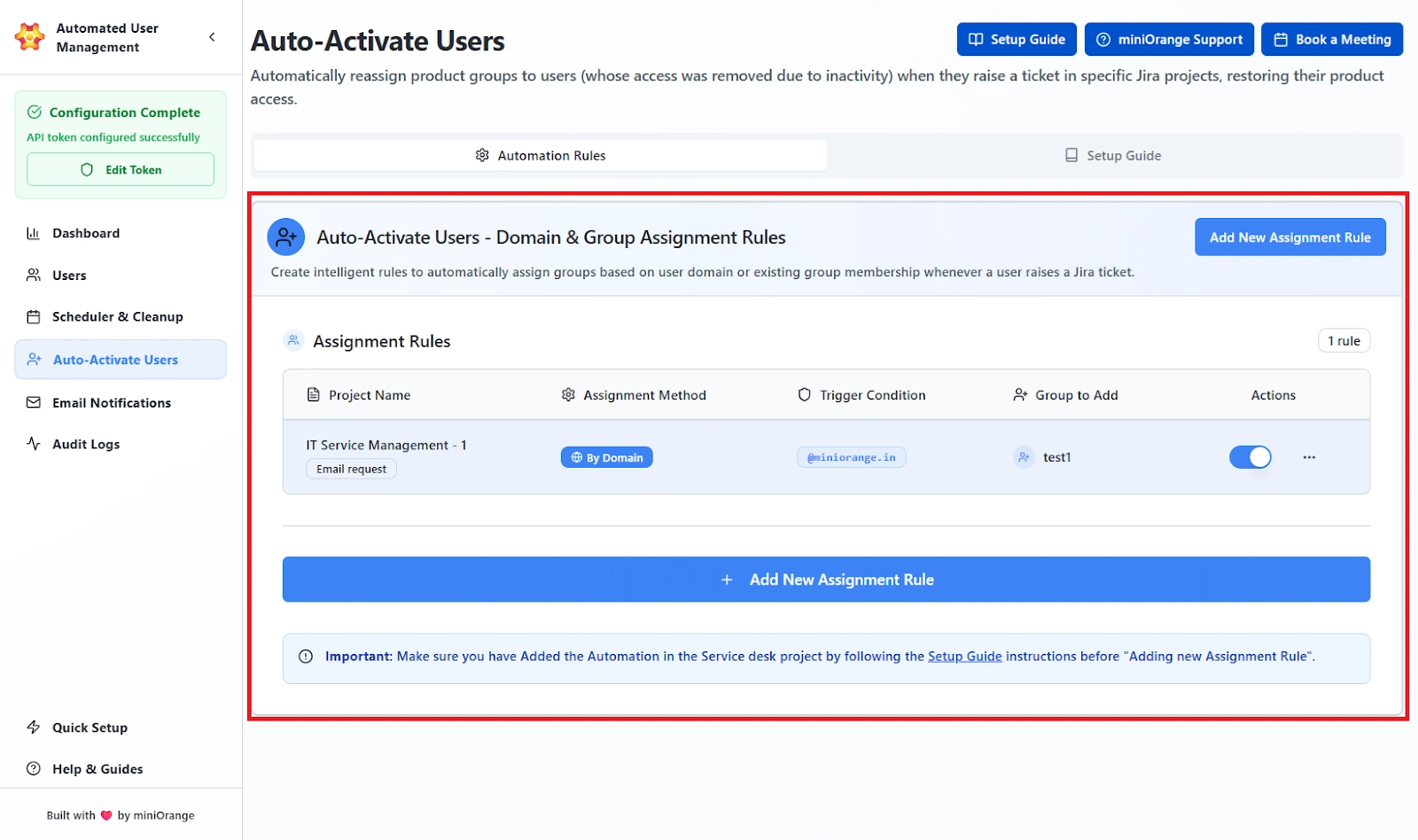Select the Automation Rules tab
This screenshot has width=1418, height=840.
[x=539, y=155]
